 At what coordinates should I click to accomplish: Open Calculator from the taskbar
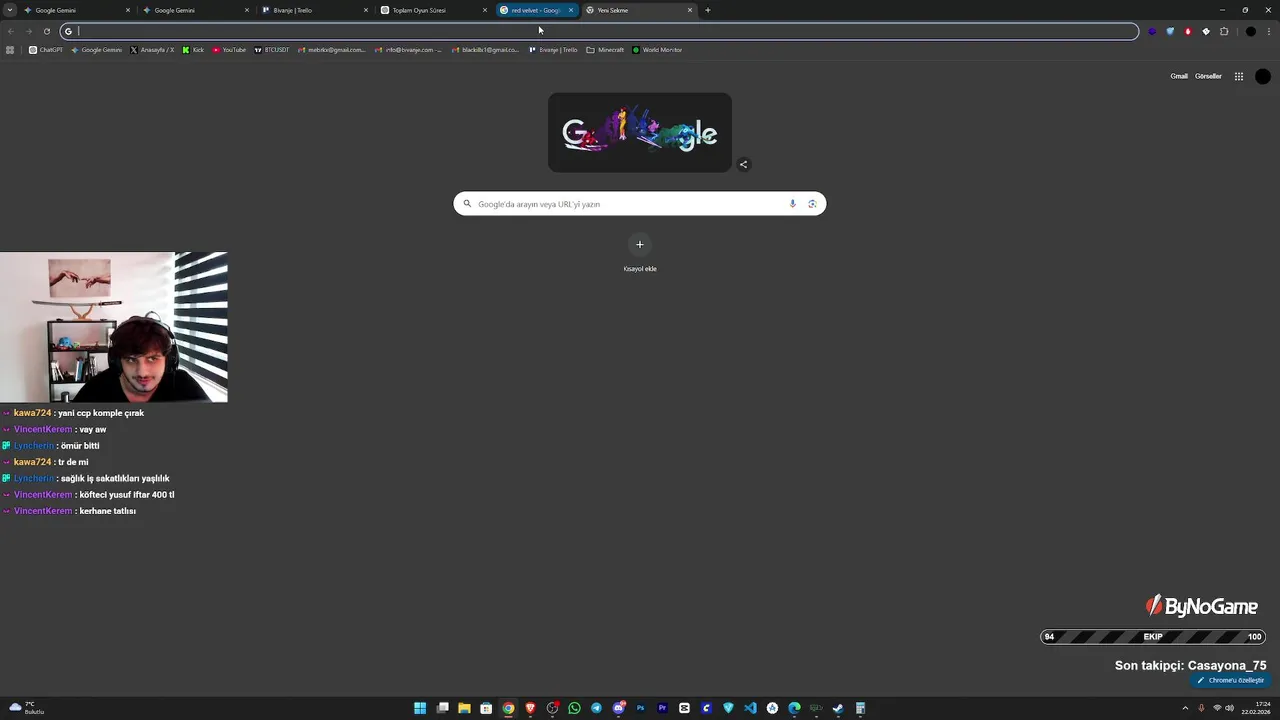tap(860, 708)
